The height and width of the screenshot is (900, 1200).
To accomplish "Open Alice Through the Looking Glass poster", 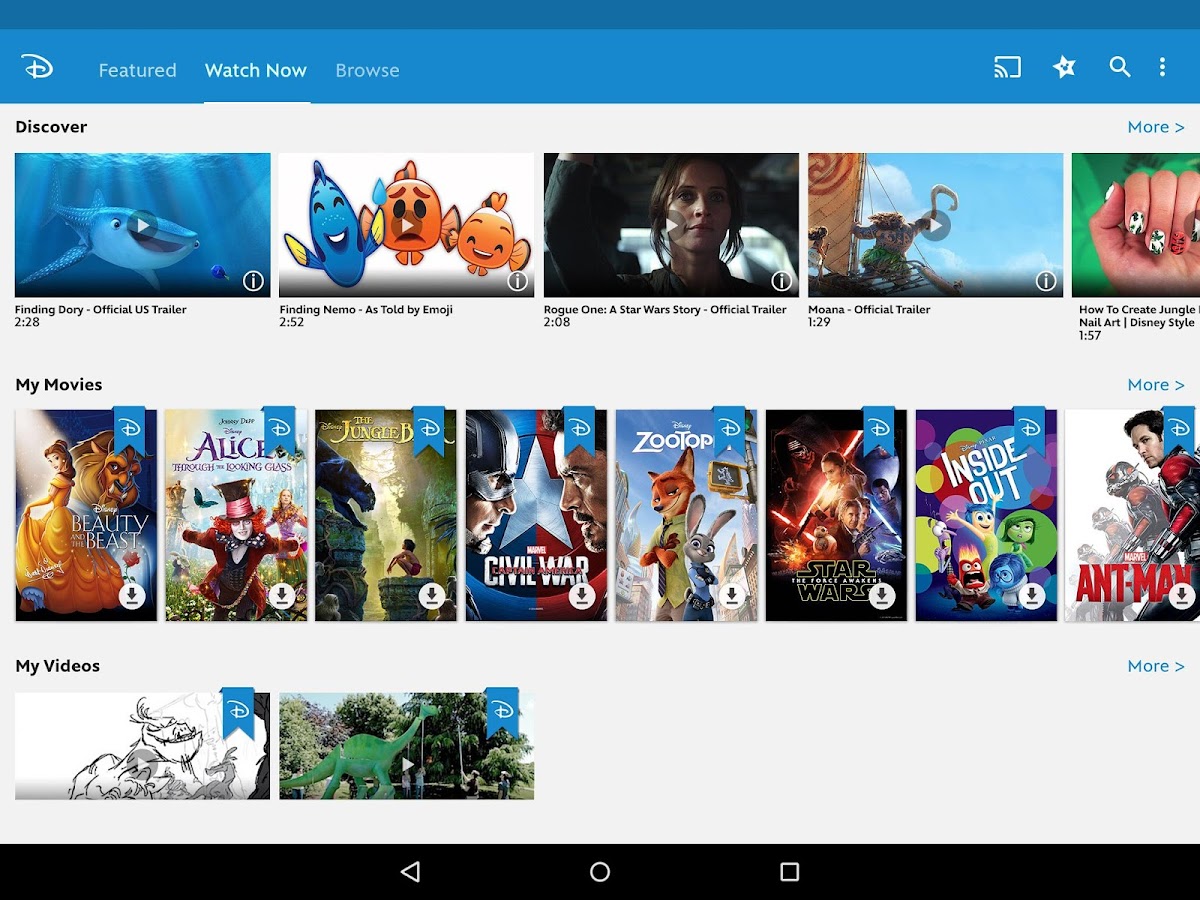I will coord(236,515).
